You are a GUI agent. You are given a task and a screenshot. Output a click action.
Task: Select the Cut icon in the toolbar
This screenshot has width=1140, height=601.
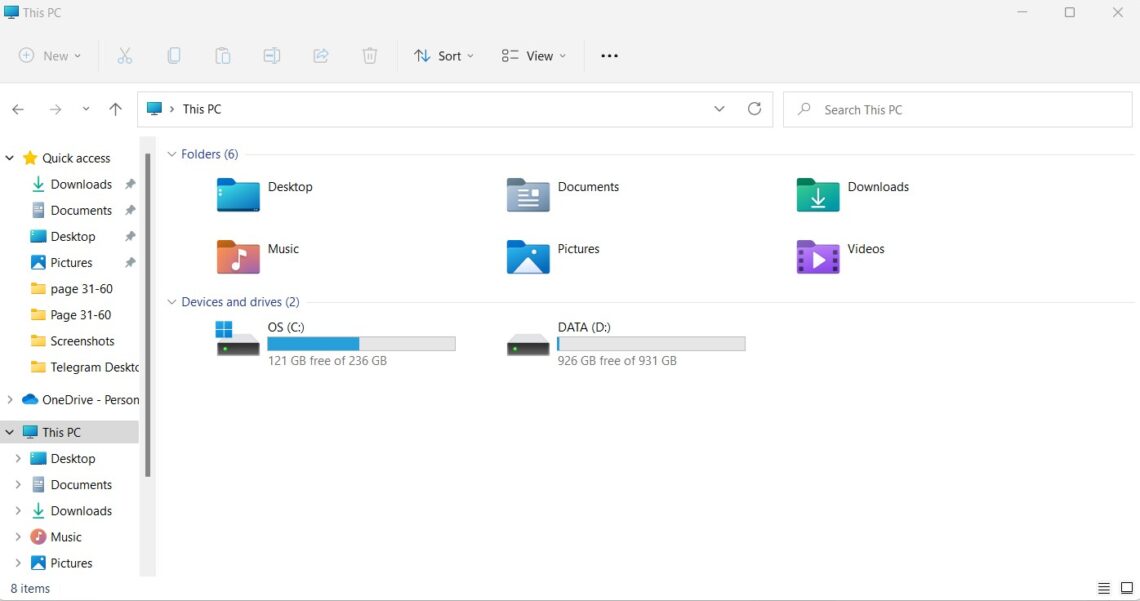coord(124,55)
